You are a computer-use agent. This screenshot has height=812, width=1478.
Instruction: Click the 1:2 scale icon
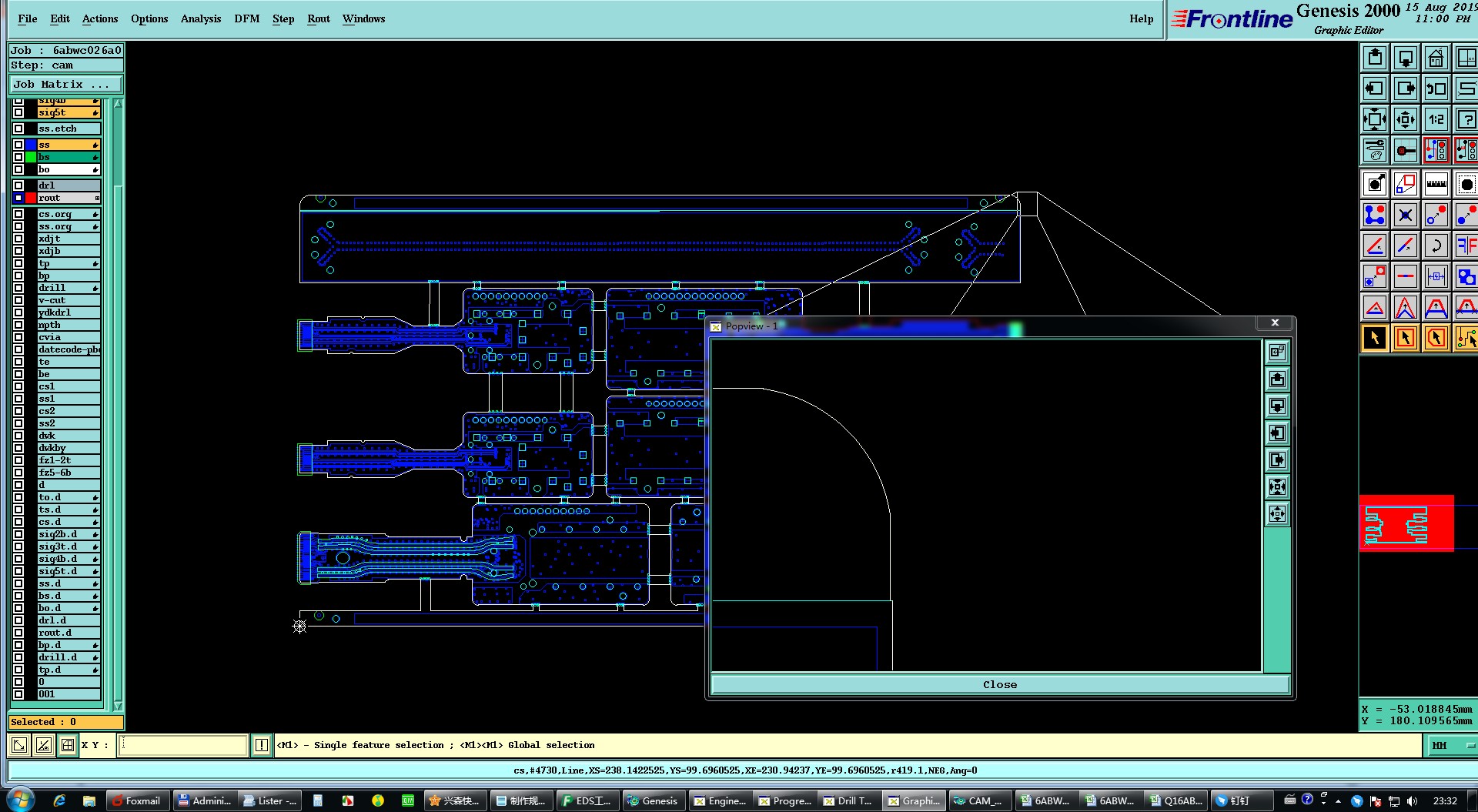pyautogui.click(x=1436, y=119)
